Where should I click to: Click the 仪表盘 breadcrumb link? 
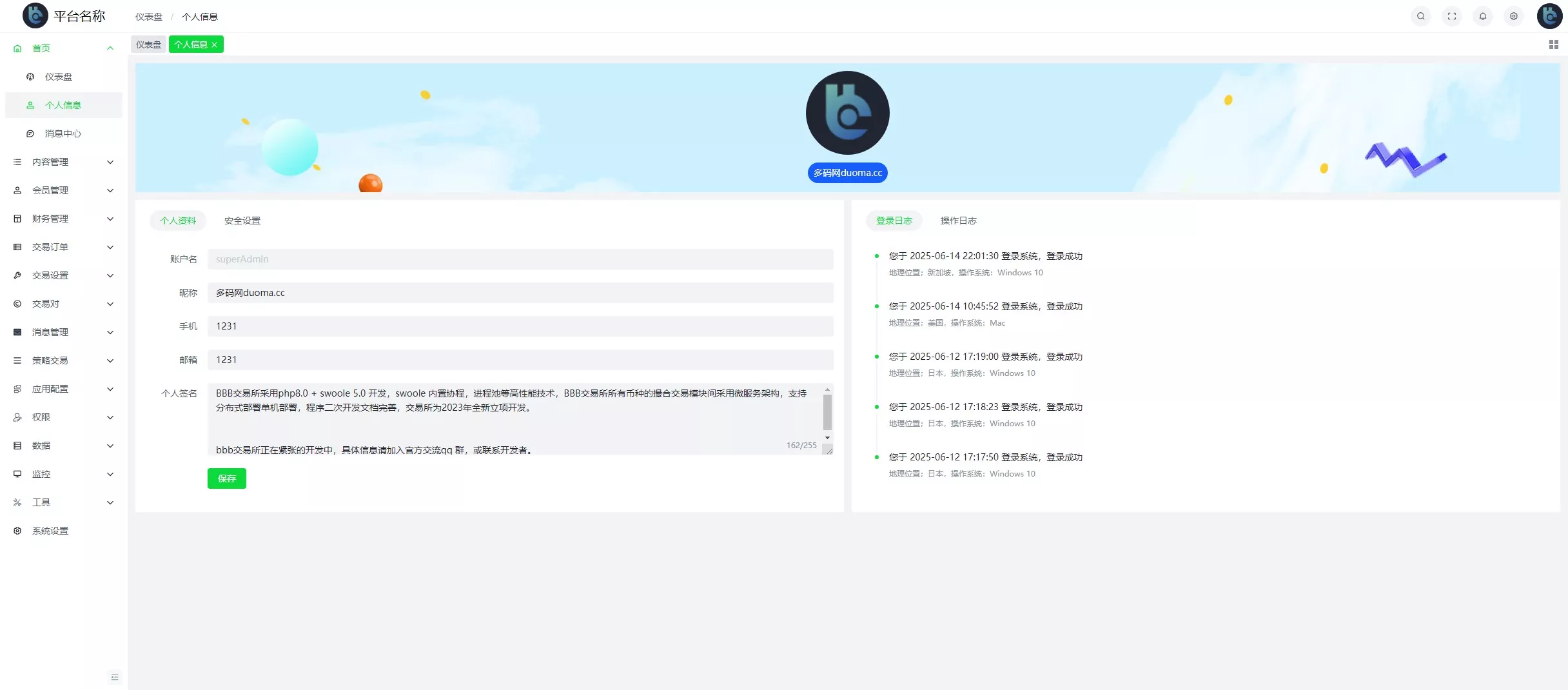click(x=148, y=17)
